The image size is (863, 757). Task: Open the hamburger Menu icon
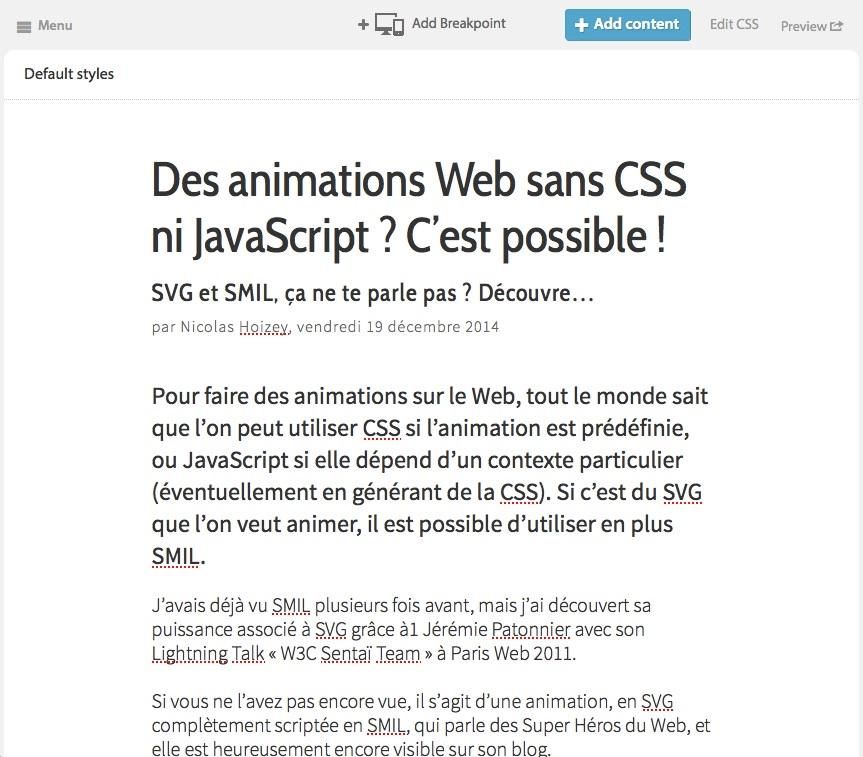(24, 26)
